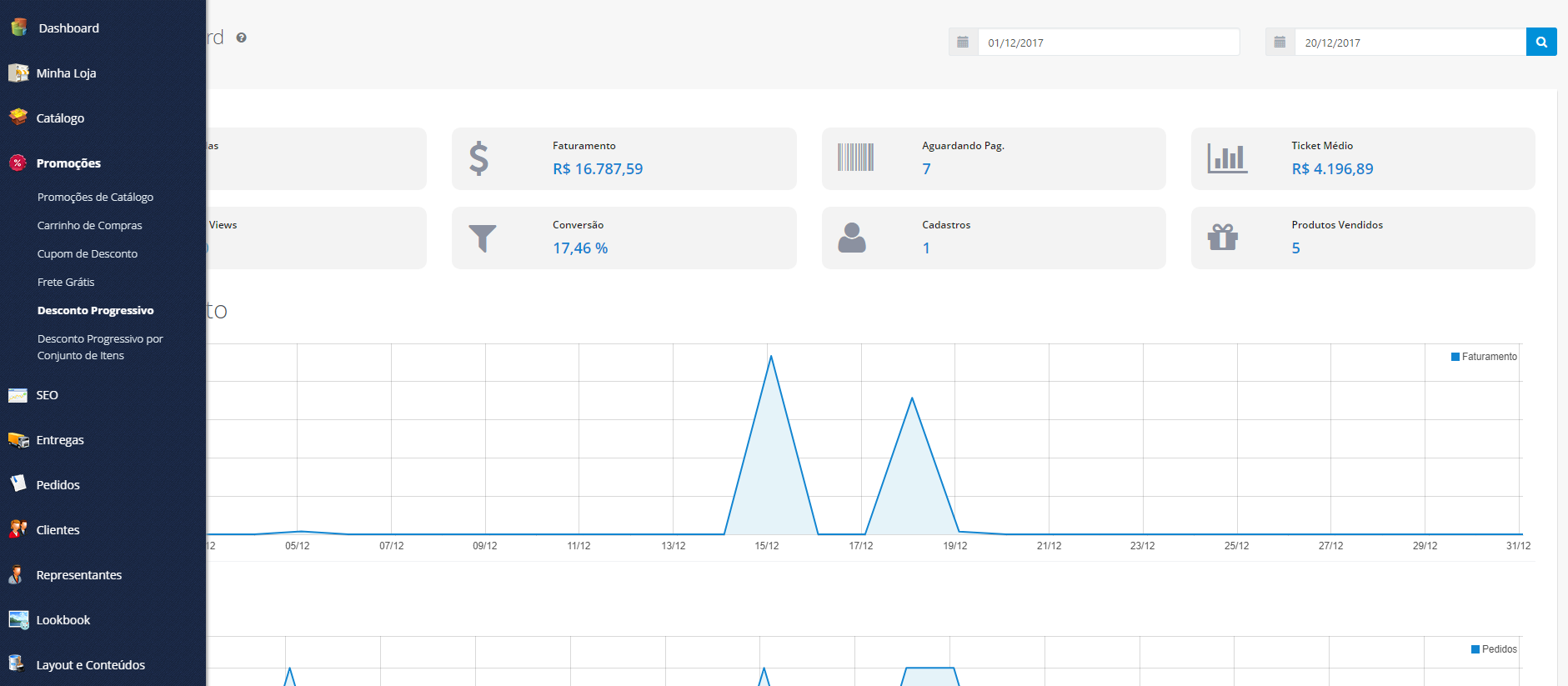Open Desconto Progressivo por Conjunto de Itens
Screen dimensions: 1568x686
[100, 347]
